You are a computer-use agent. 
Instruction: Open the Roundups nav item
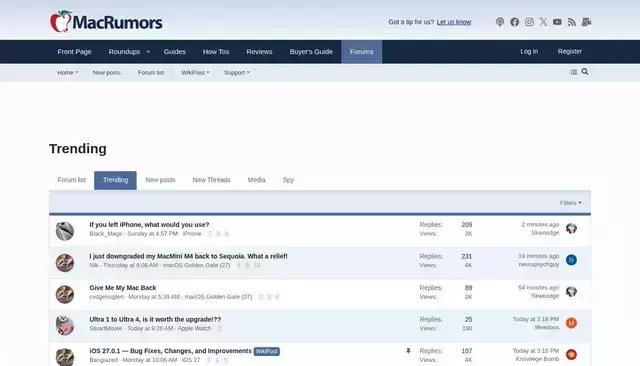[x=124, y=52]
